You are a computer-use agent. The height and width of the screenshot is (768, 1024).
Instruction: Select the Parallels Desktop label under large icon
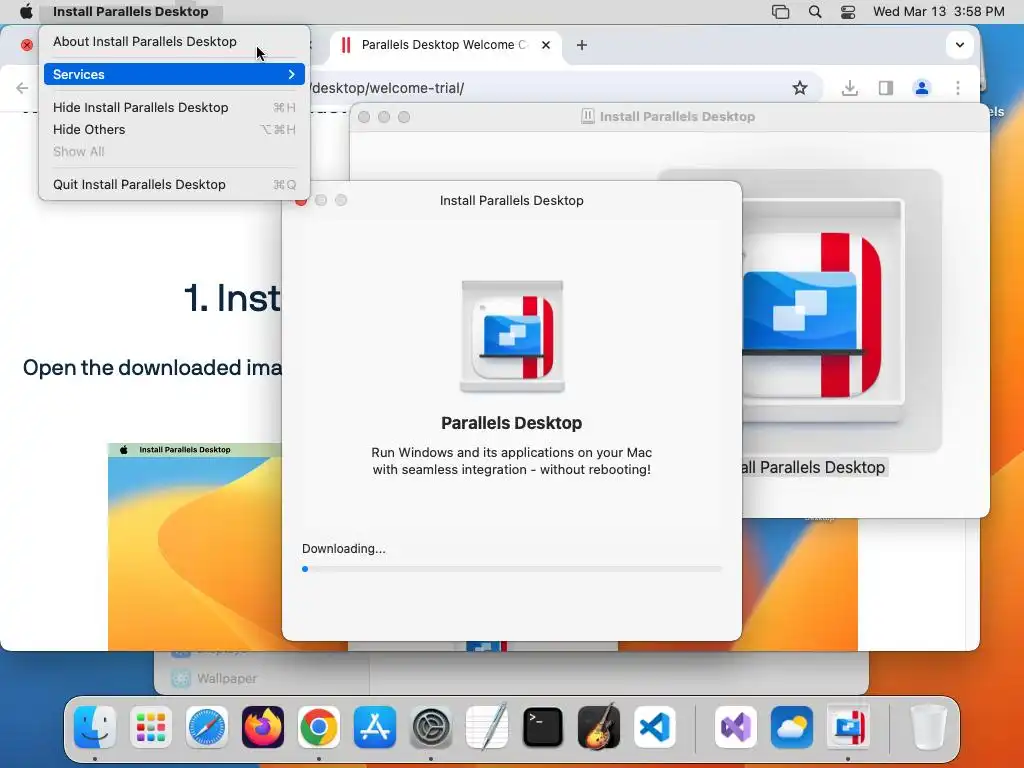tap(814, 467)
